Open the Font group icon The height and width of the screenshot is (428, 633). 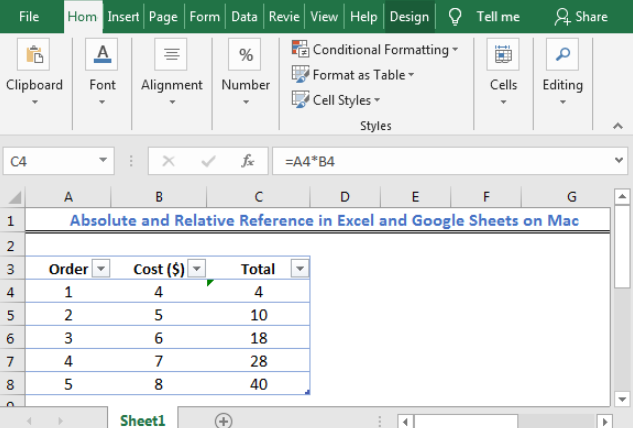coord(102,56)
